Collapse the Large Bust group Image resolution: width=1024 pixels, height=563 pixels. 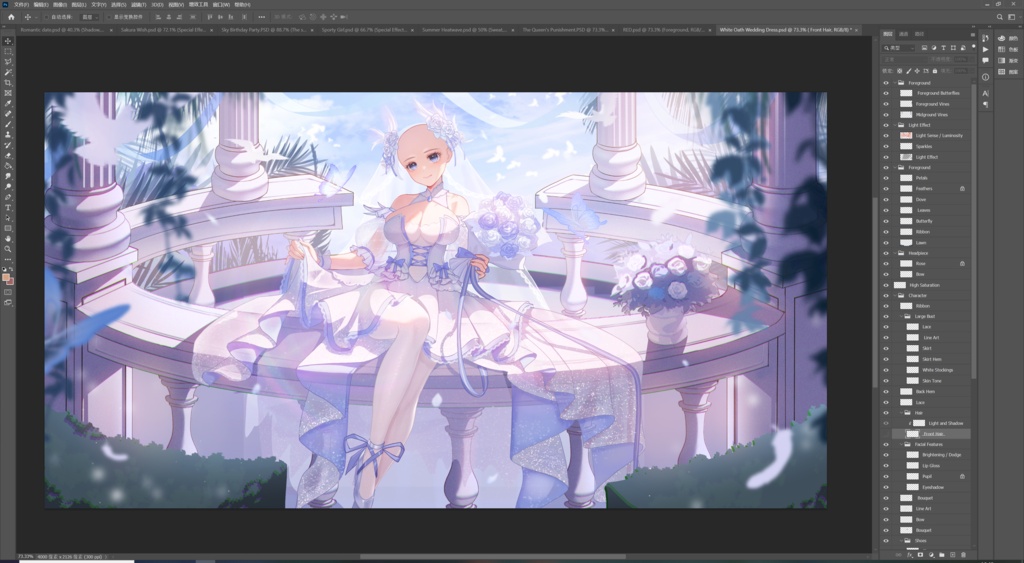[901, 316]
